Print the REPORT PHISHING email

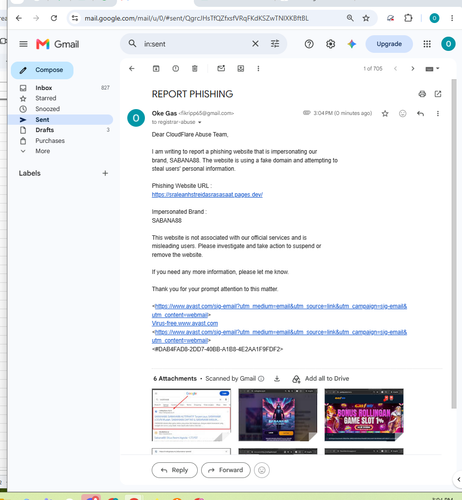[422, 94]
